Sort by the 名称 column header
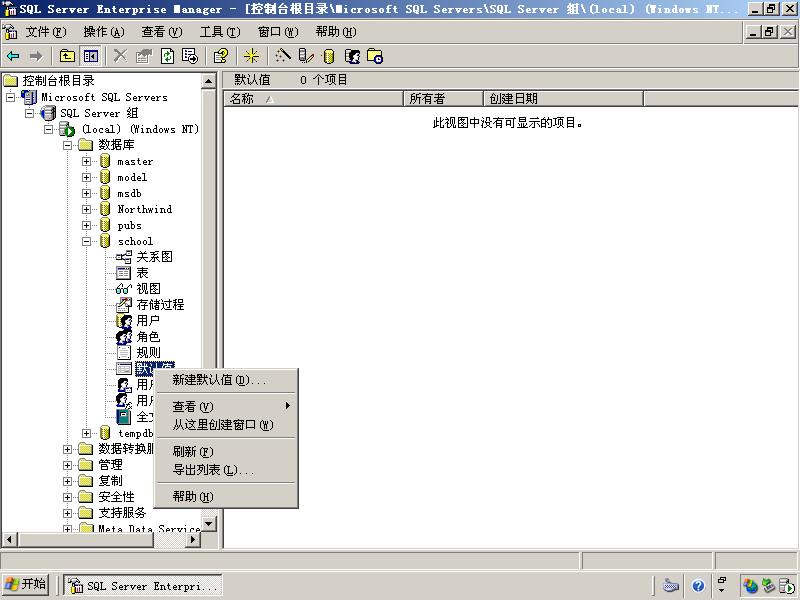Viewport: 800px width, 600px height. (313, 98)
